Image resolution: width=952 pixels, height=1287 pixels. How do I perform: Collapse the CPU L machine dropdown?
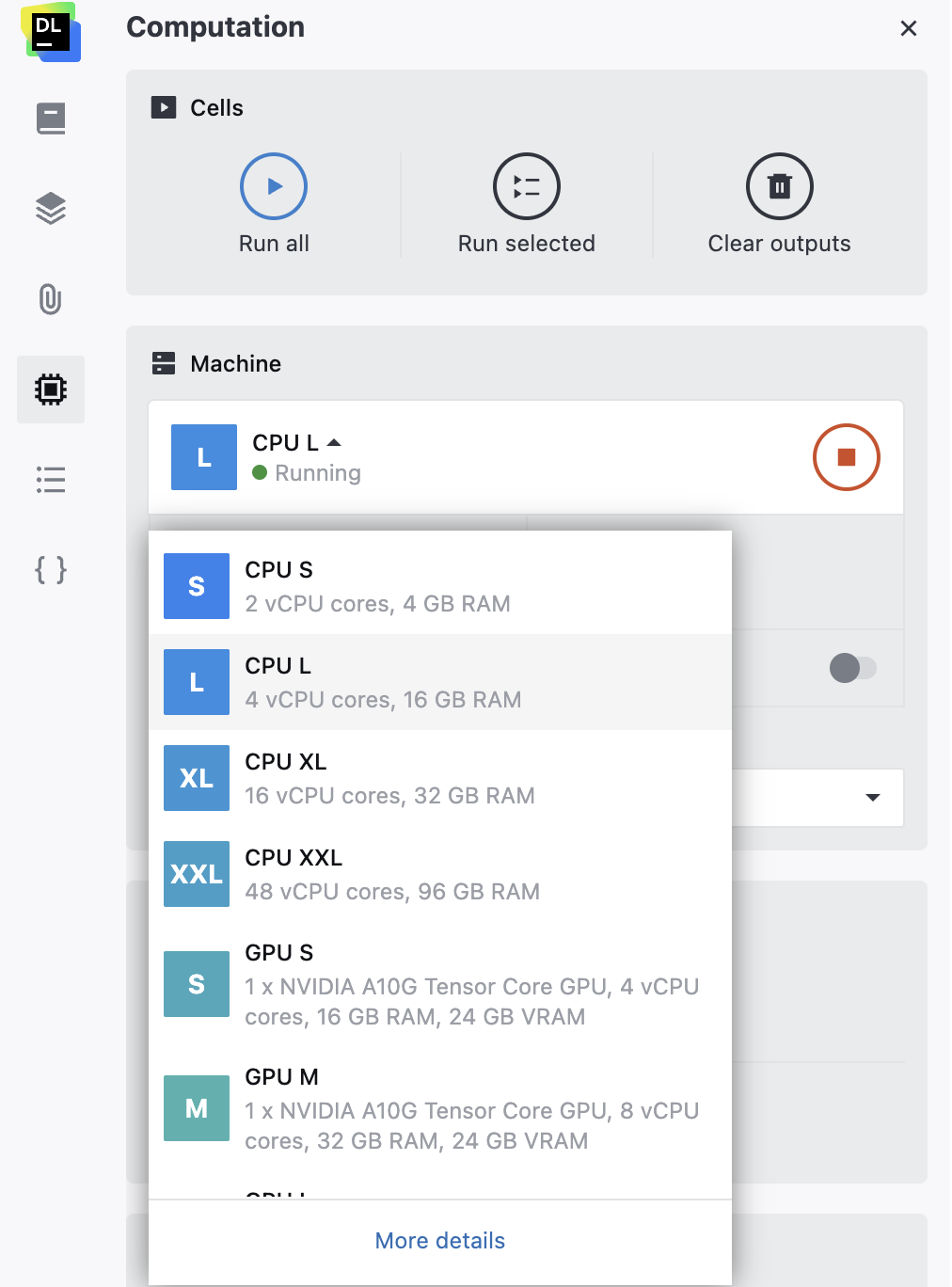336,441
